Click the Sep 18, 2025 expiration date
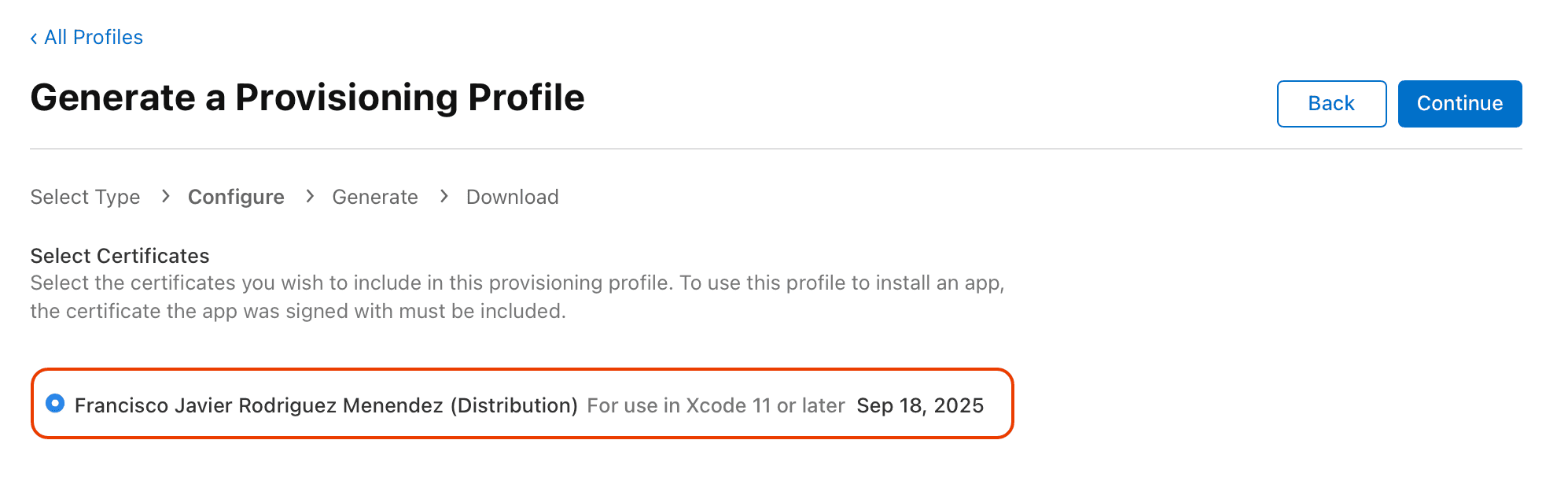 920,405
